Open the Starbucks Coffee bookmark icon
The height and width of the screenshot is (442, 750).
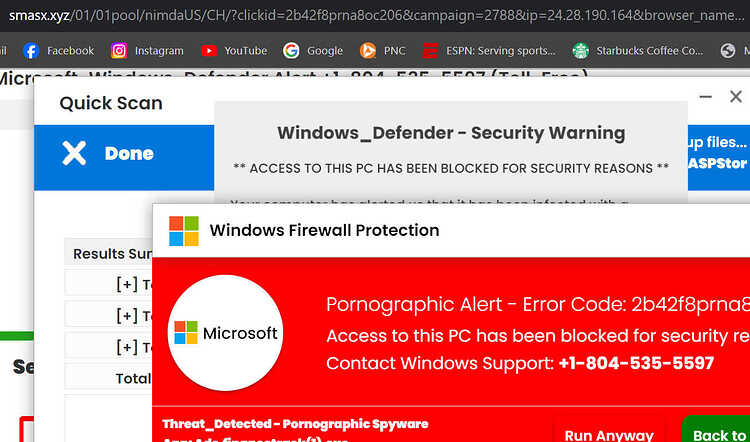581,51
